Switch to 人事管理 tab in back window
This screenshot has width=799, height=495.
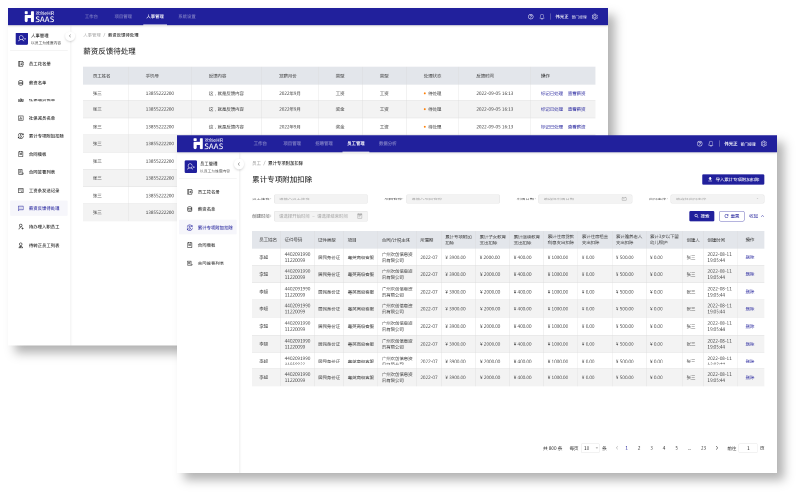(153, 17)
